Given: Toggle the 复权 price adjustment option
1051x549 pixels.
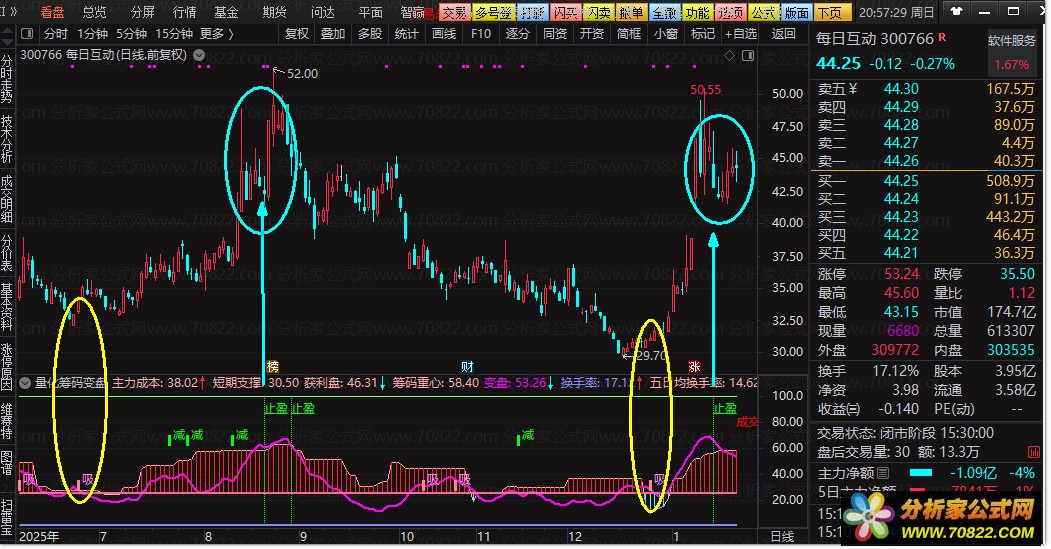Looking at the screenshot, I should tap(297, 33).
